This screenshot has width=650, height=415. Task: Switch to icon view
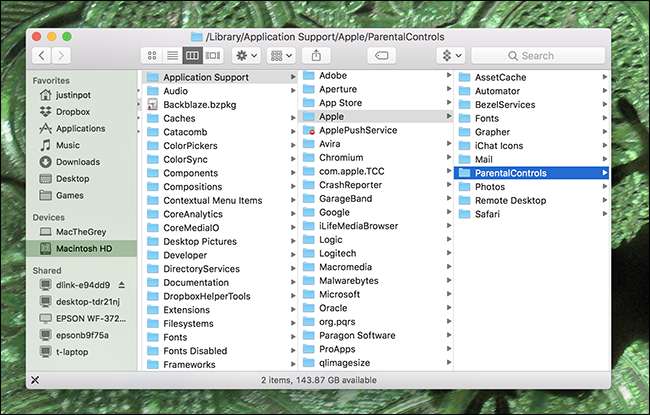[152, 56]
